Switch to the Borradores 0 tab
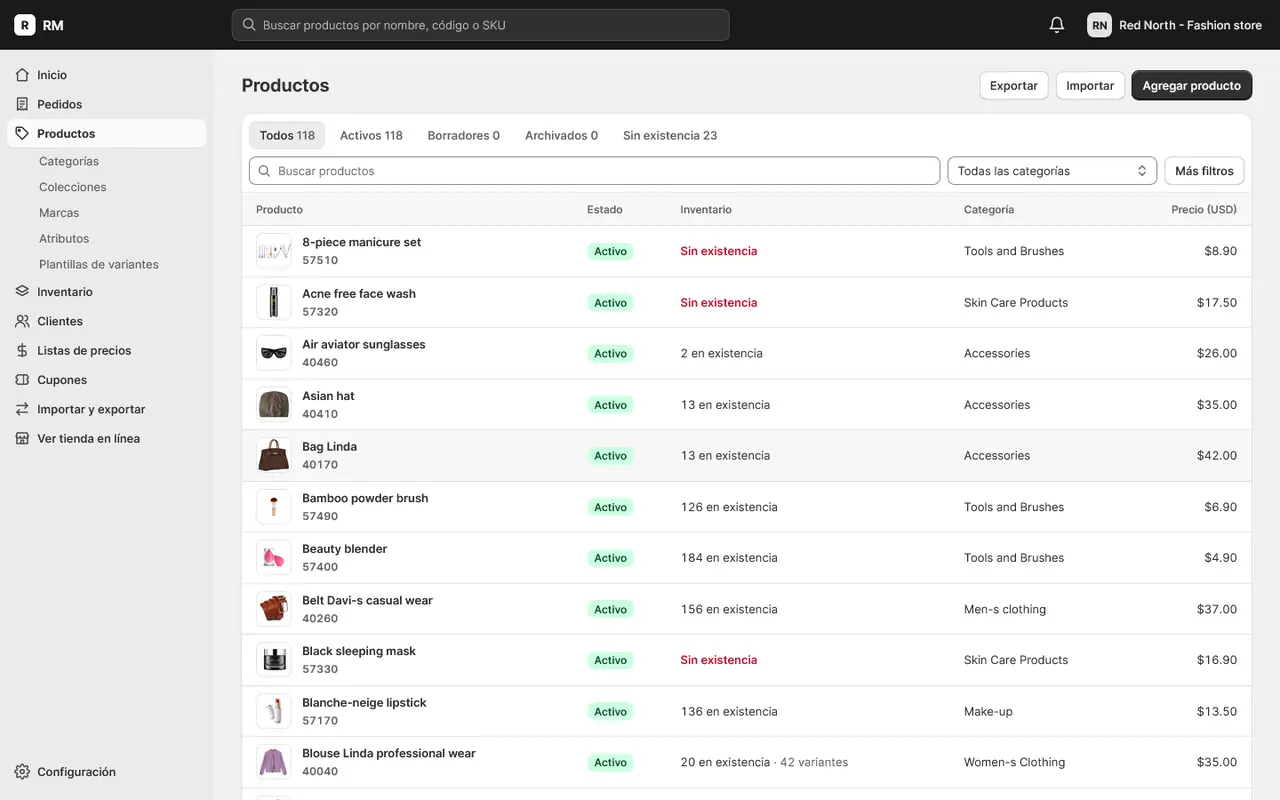 point(463,135)
